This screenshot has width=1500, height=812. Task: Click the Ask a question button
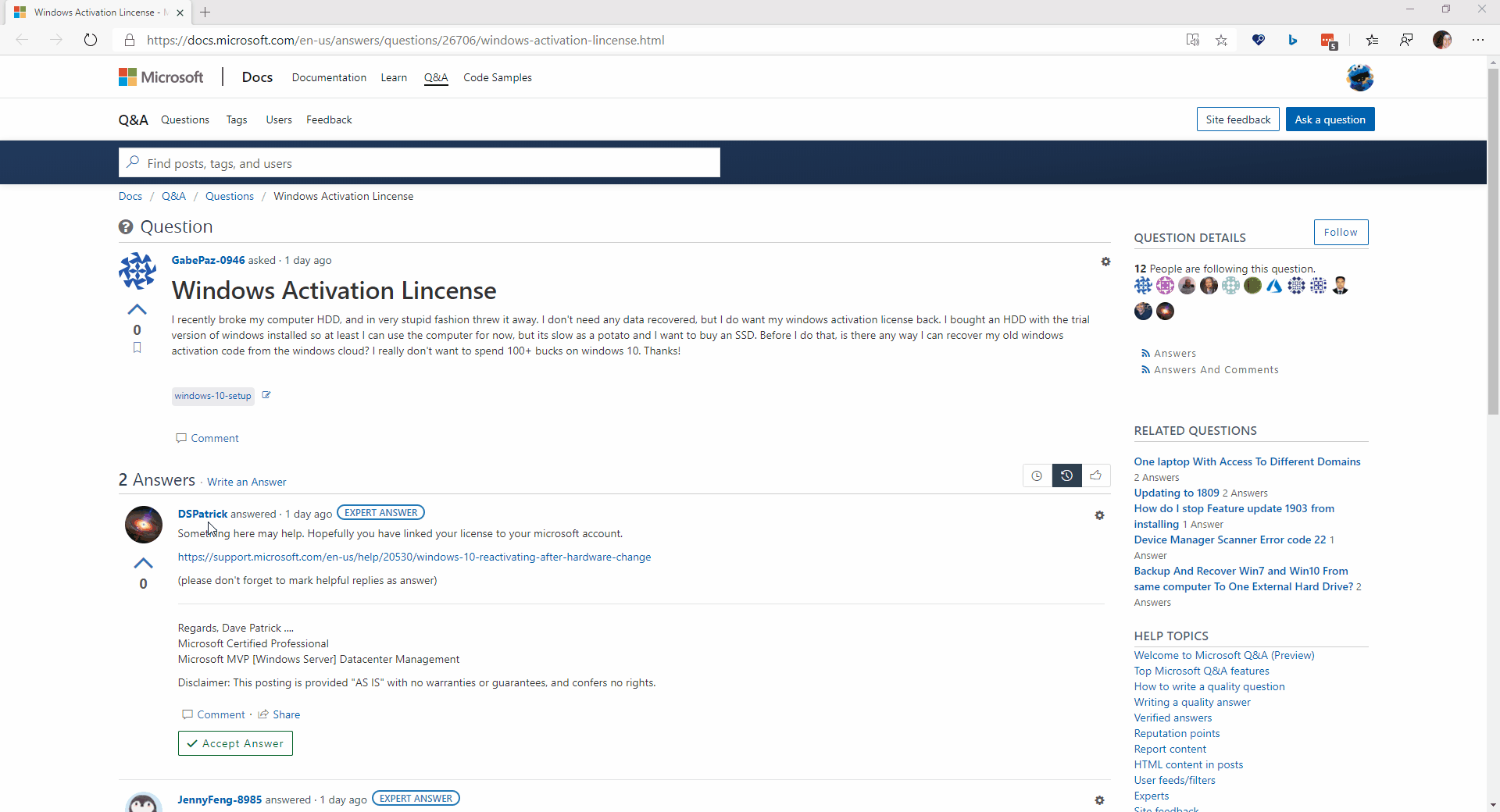1330,119
